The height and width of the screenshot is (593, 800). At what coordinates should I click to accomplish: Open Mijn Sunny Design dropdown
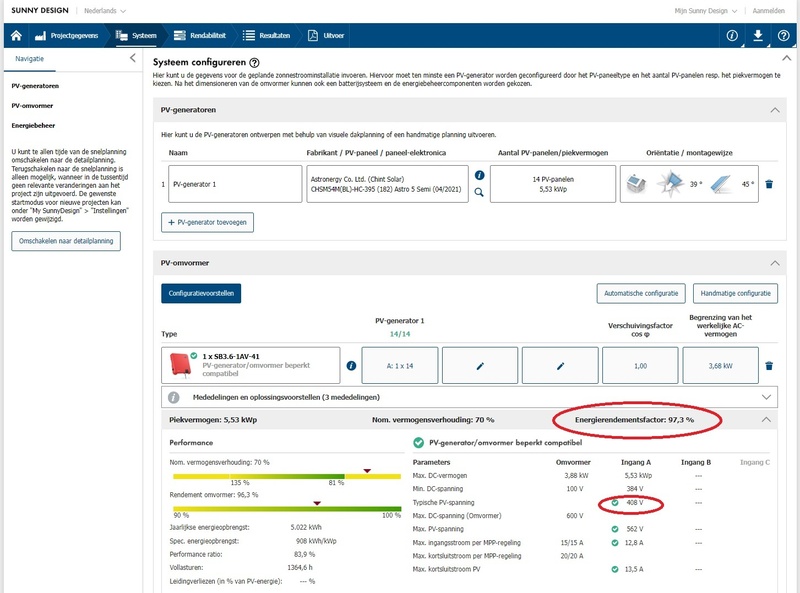tap(706, 11)
